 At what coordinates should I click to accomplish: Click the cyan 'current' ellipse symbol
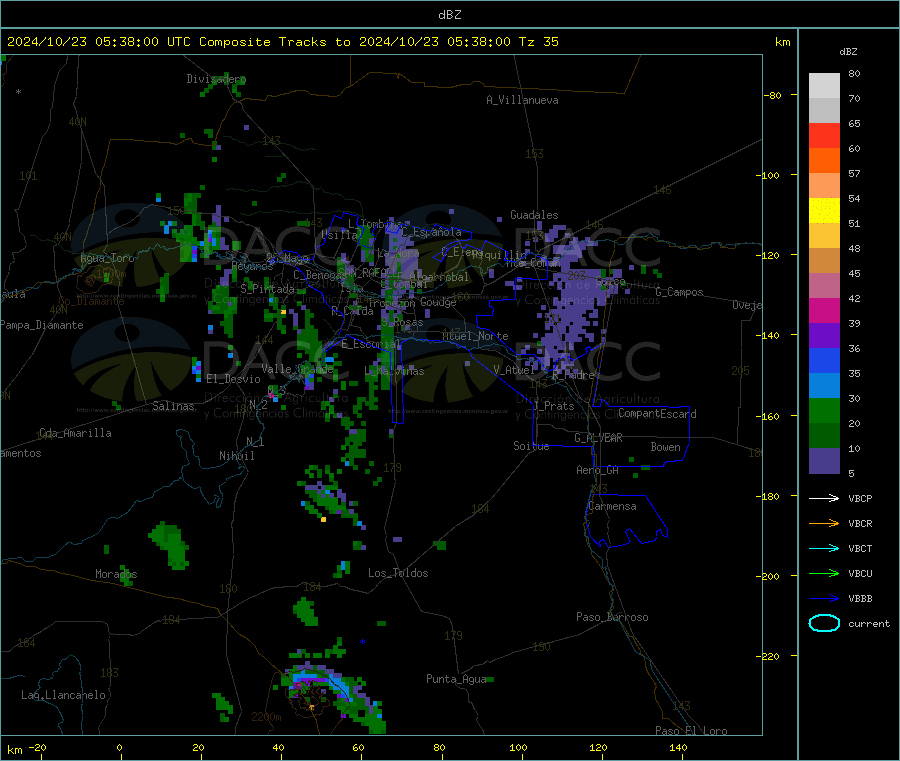824,623
